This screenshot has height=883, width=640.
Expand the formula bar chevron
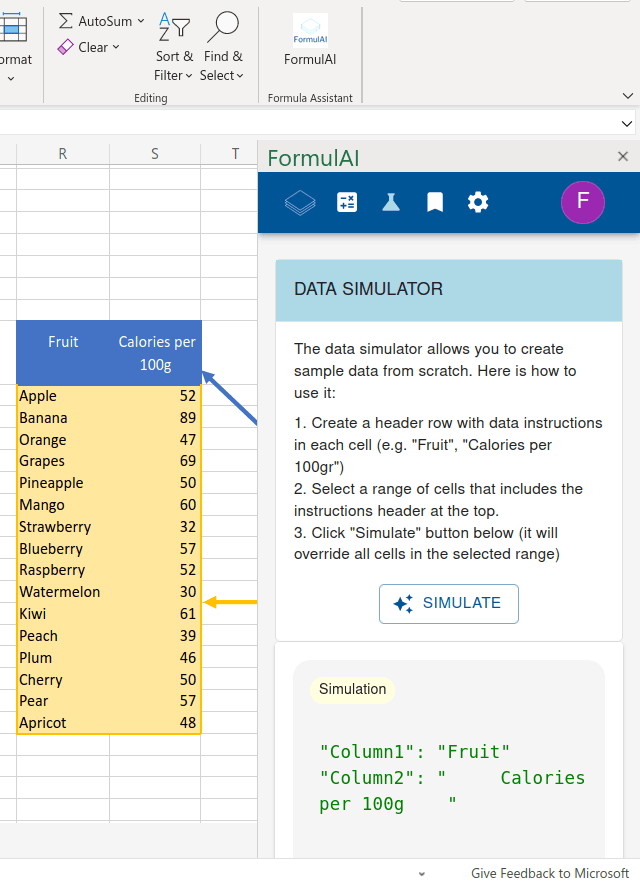(627, 123)
